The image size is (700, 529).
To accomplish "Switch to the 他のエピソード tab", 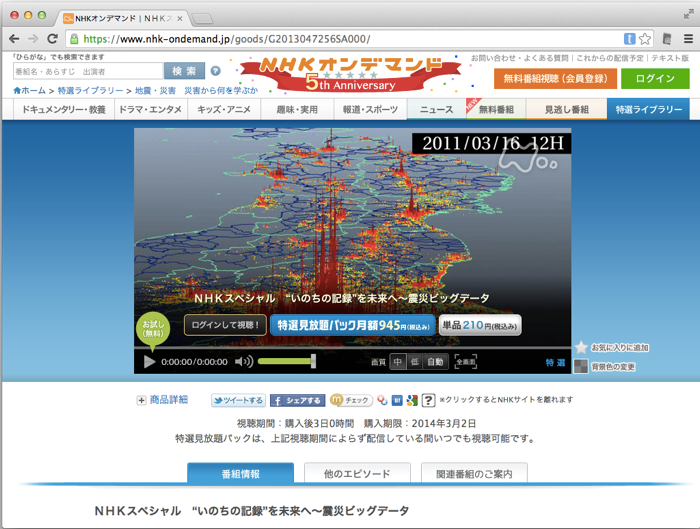I will (x=355, y=473).
